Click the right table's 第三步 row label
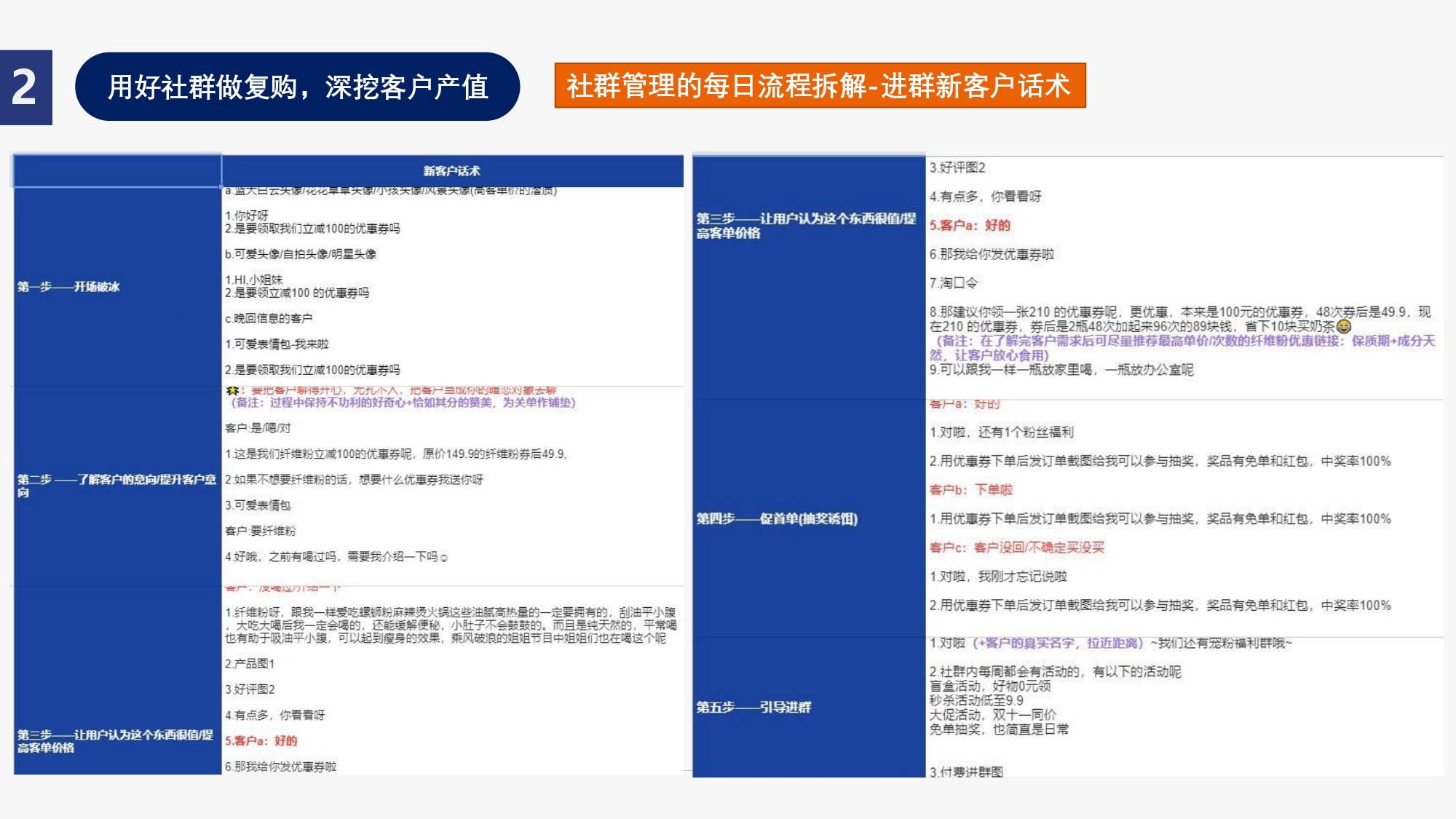The width and height of the screenshot is (1456, 819). (x=806, y=226)
